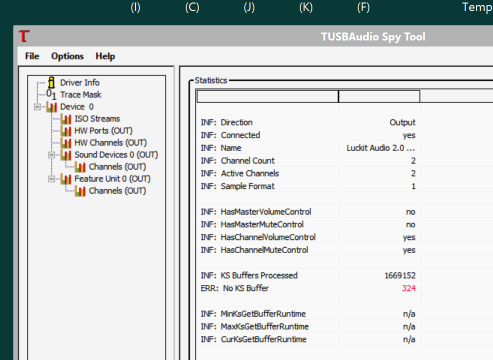Click the (C) label on the desktop
493x360 pixels.
coord(192,7)
